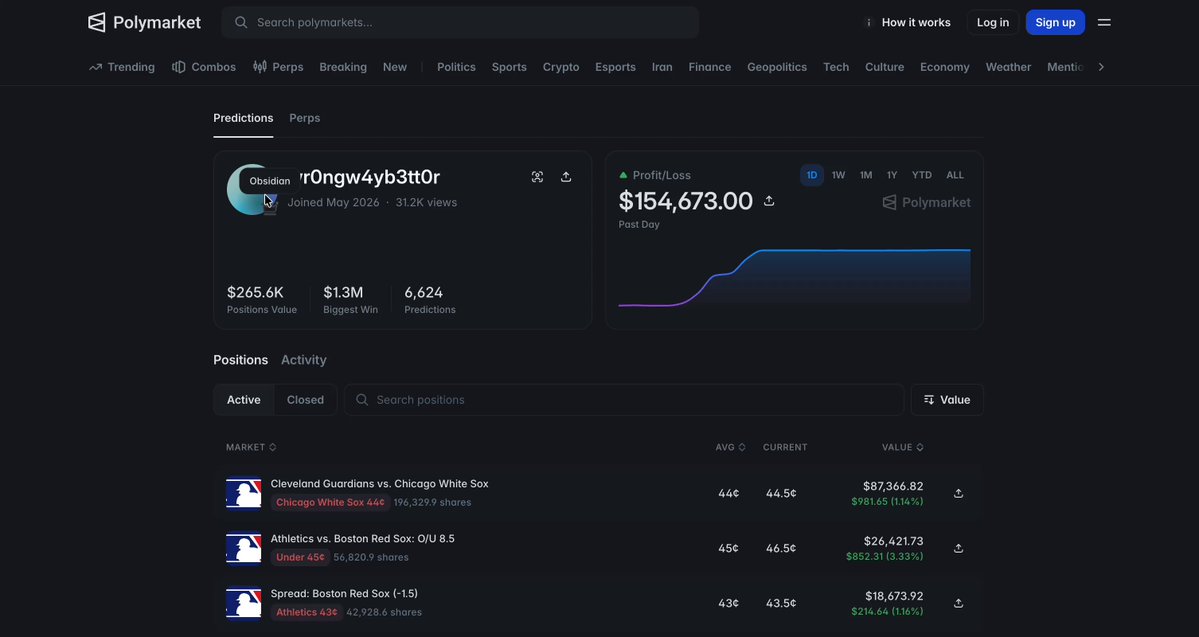Open the Weather category
The image size is (1199, 637).
(1009, 67)
